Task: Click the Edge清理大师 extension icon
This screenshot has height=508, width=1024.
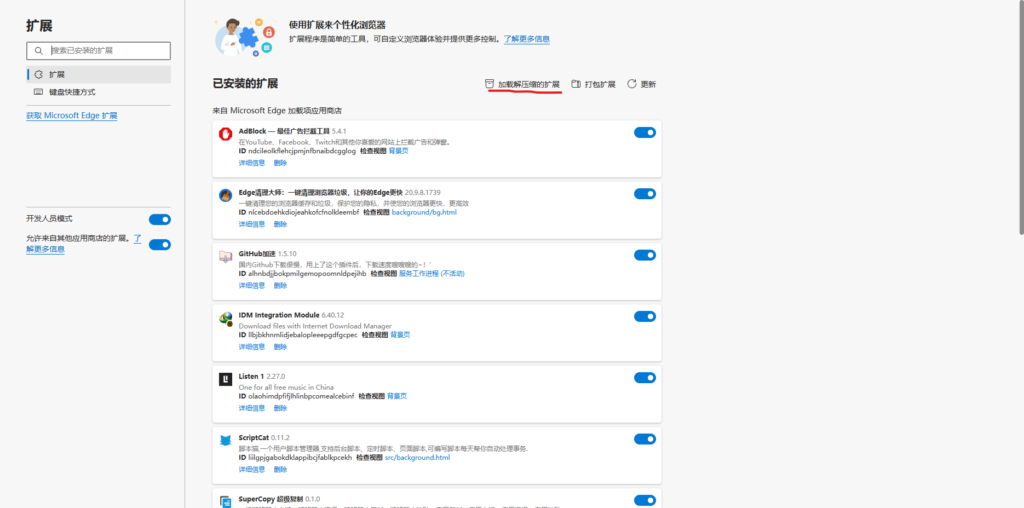Action: (x=225, y=195)
